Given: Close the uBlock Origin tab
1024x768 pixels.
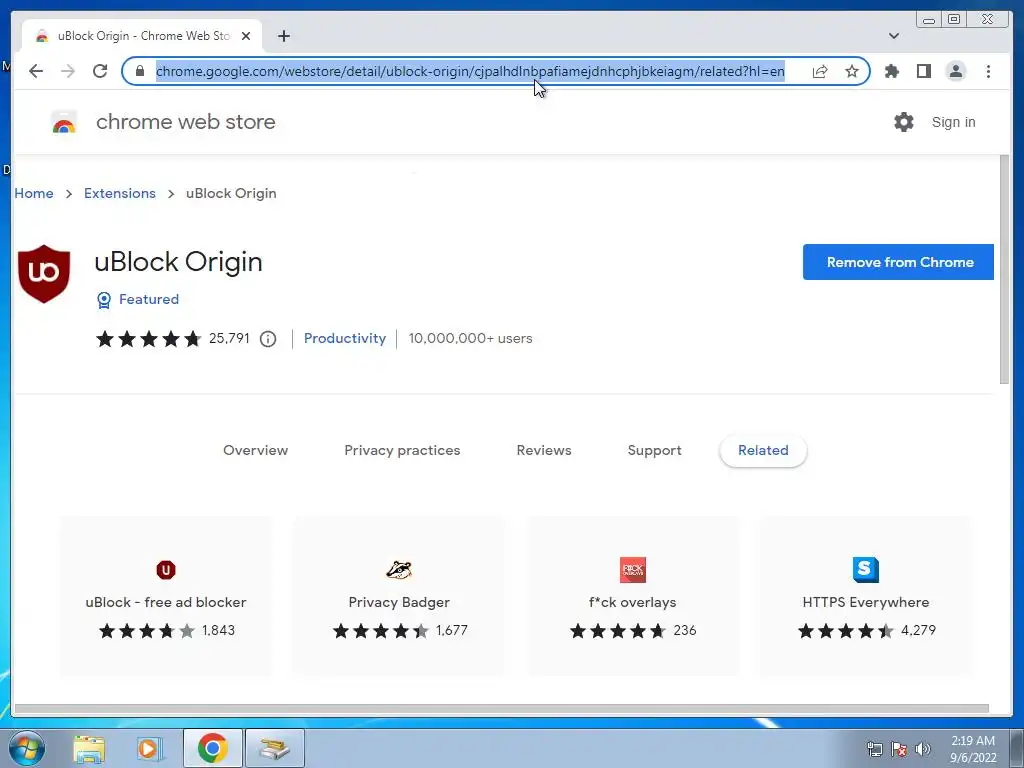Looking at the screenshot, I should pos(246,36).
